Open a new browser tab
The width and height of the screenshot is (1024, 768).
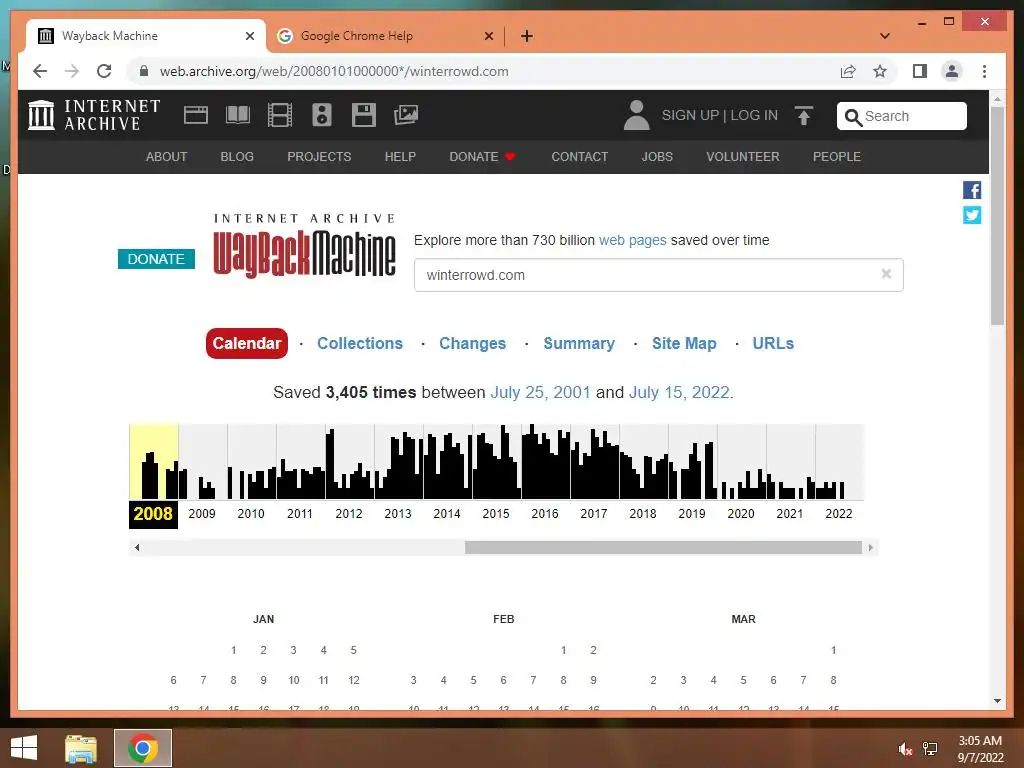(527, 36)
